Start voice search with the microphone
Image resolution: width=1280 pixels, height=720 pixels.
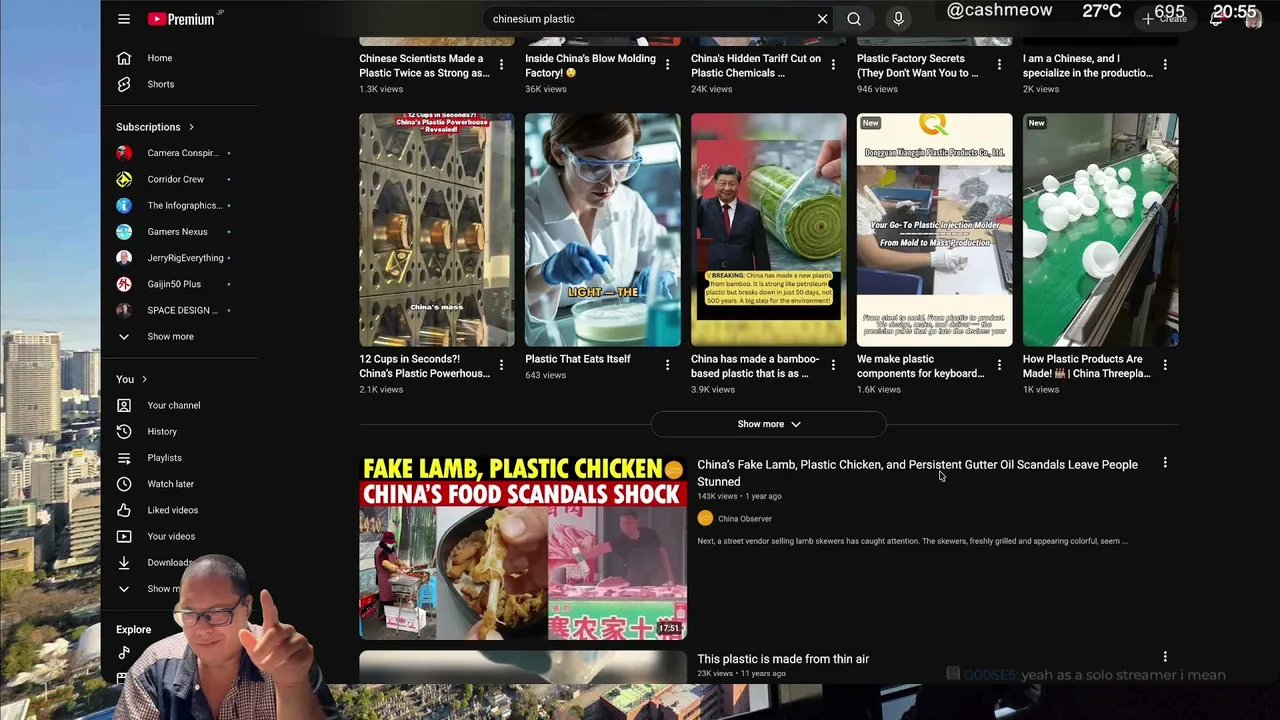pos(898,19)
